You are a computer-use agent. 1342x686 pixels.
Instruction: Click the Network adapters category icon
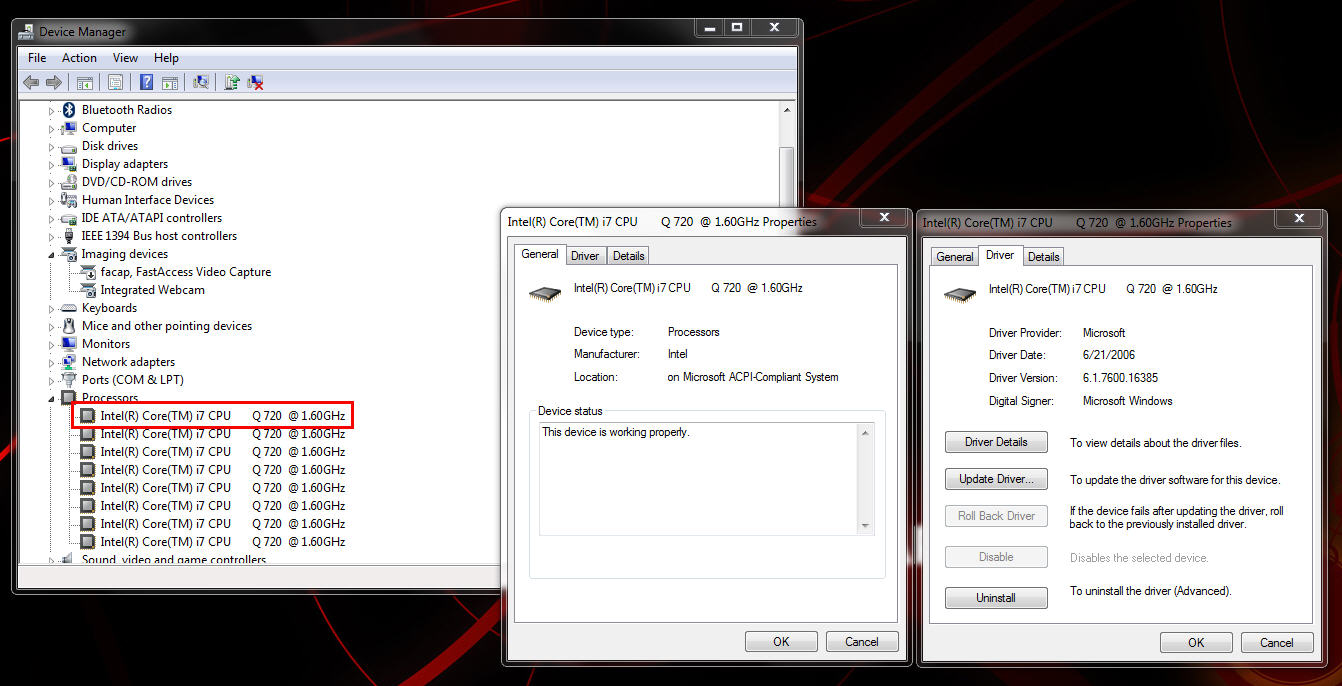[x=69, y=362]
